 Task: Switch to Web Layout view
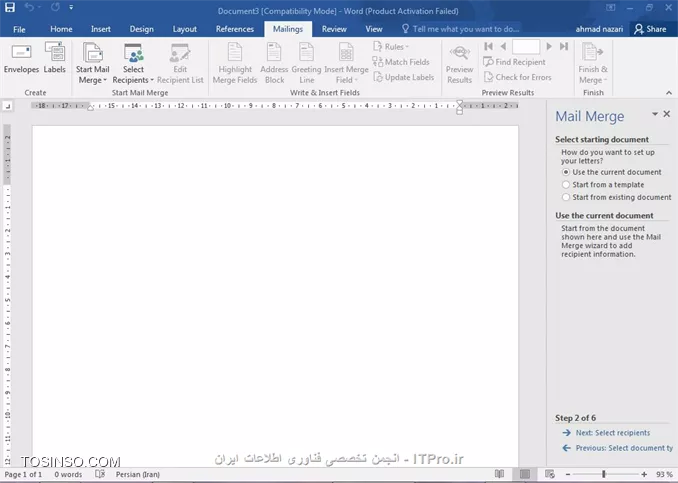click(550, 474)
